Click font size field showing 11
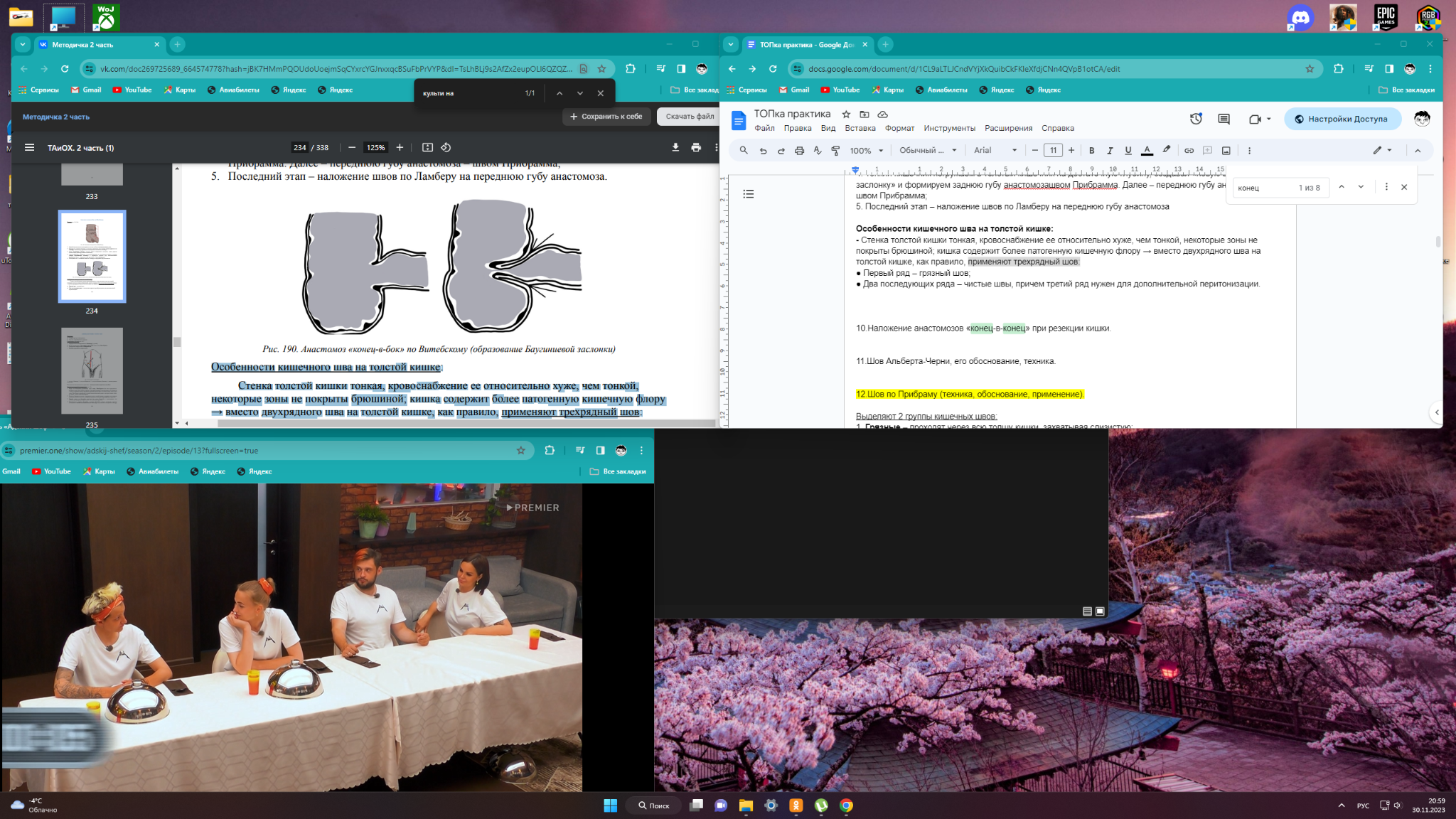Image resolution: width=1456 pixels, height=819 pixels. [x=1053, y=150]
